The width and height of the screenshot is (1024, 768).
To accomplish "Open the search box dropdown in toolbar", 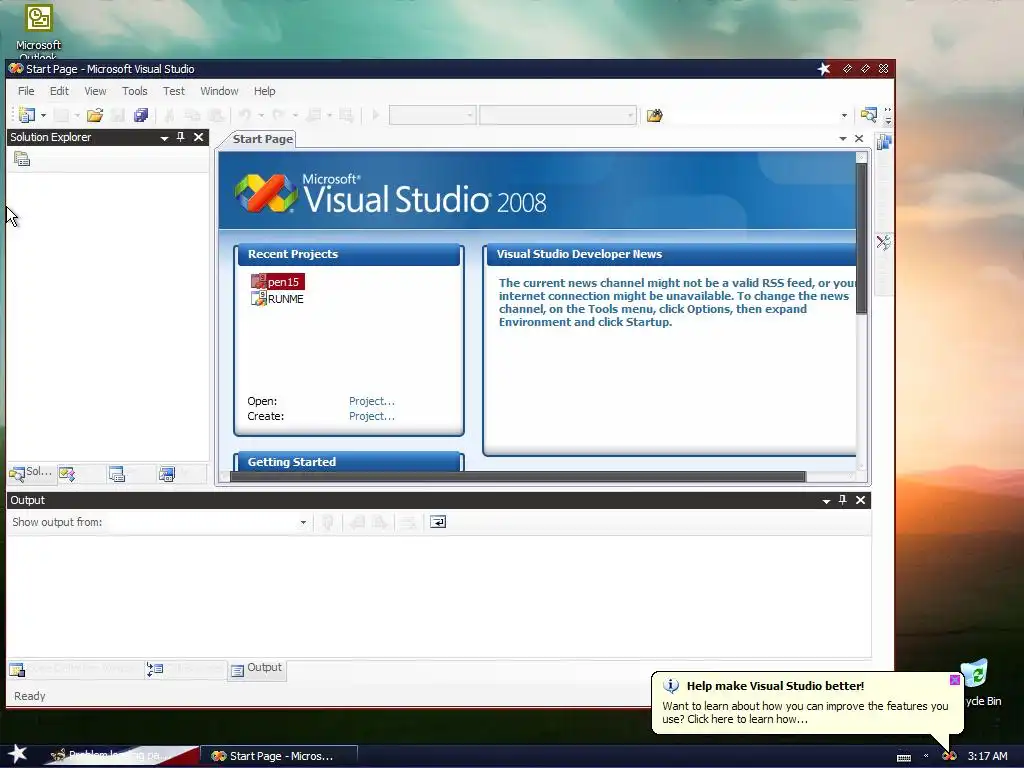I will tap(844, 116).
